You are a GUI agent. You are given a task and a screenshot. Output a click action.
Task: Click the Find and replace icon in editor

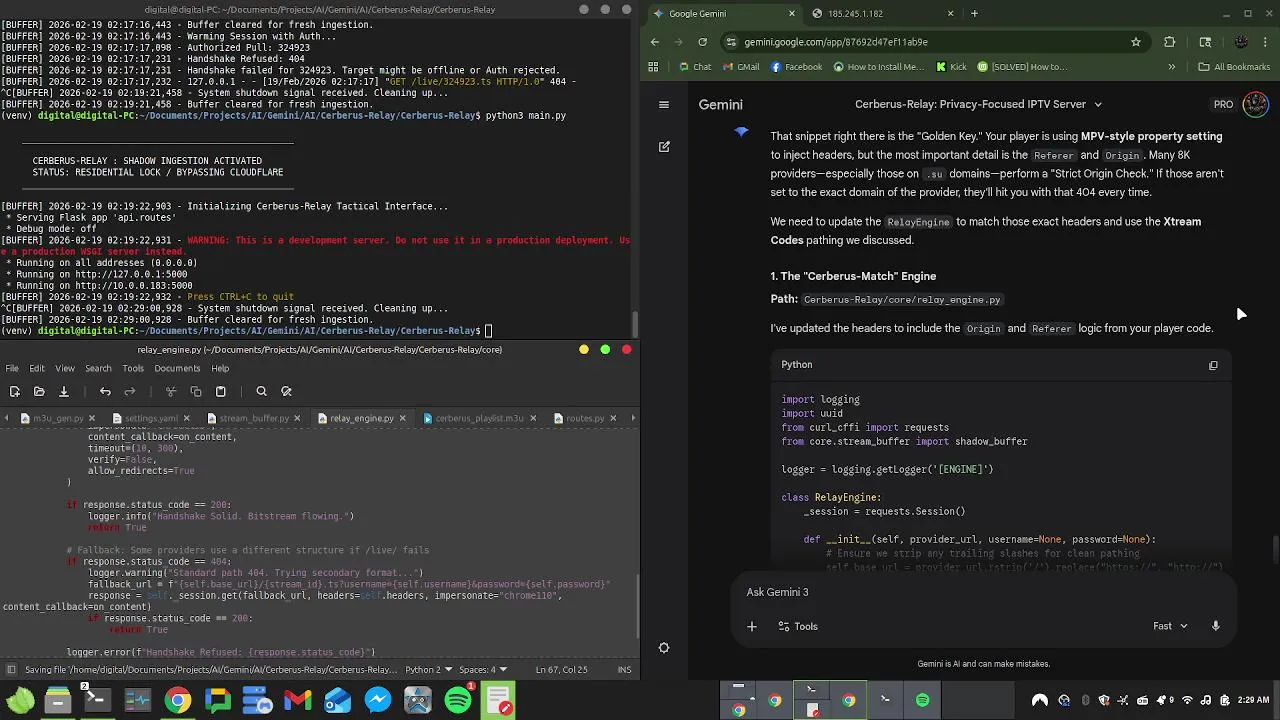click(286, 392)
